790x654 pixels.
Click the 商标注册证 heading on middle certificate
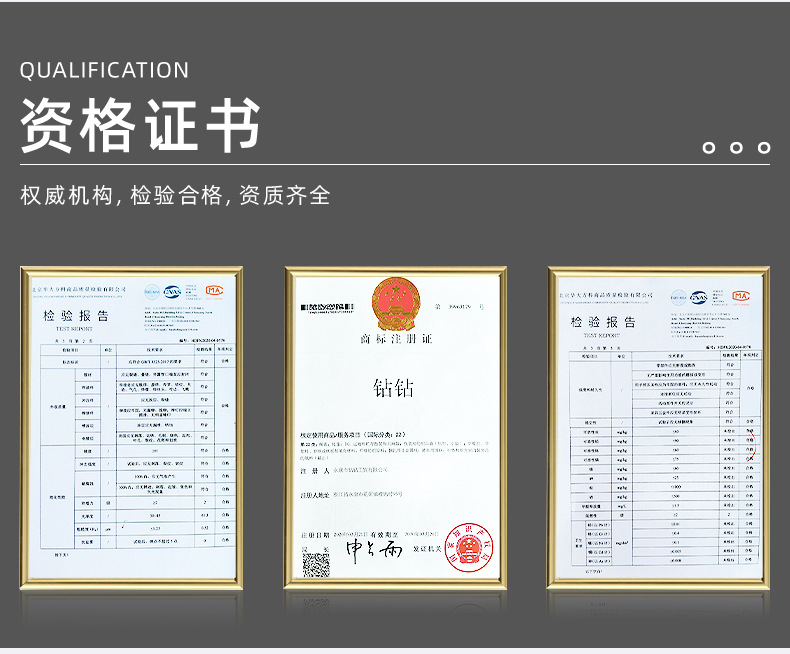tap(395, 340)
